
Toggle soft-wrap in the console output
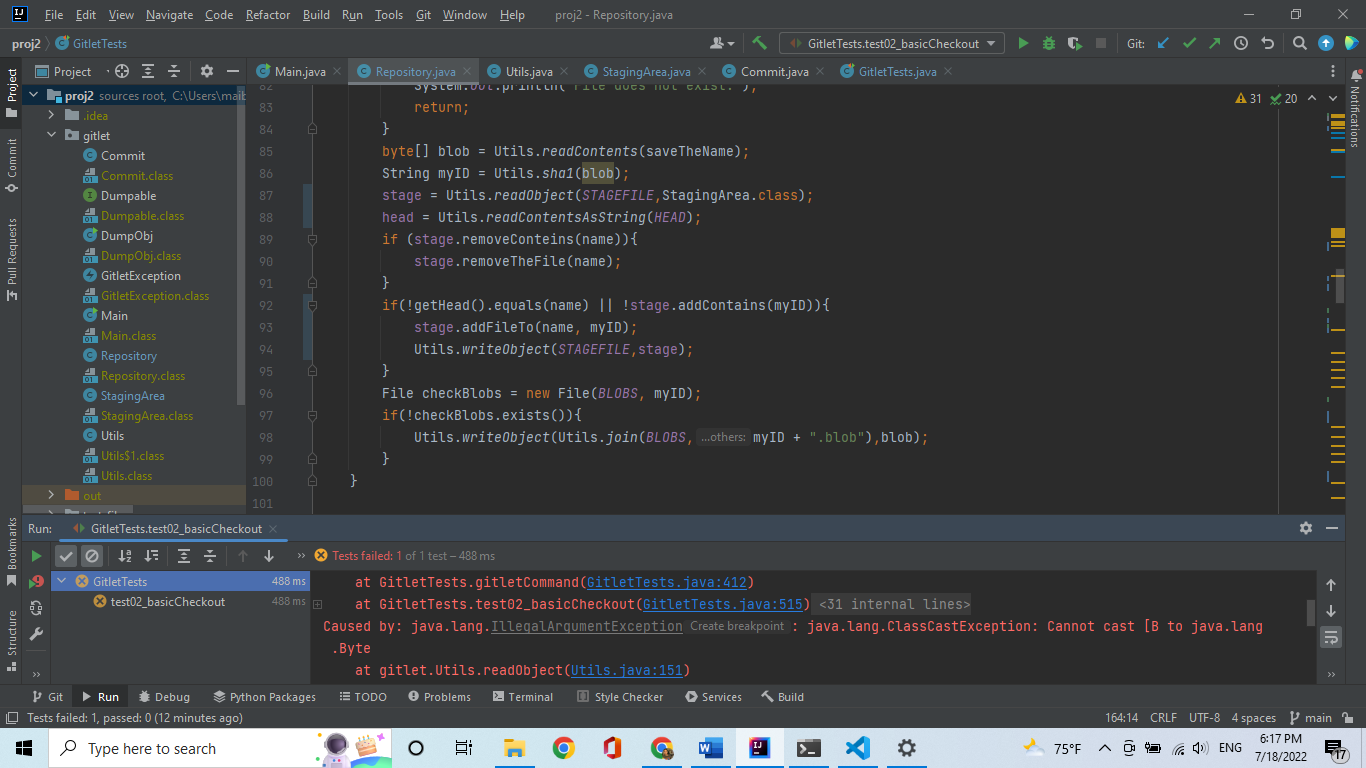click(x=1331, y=637)
